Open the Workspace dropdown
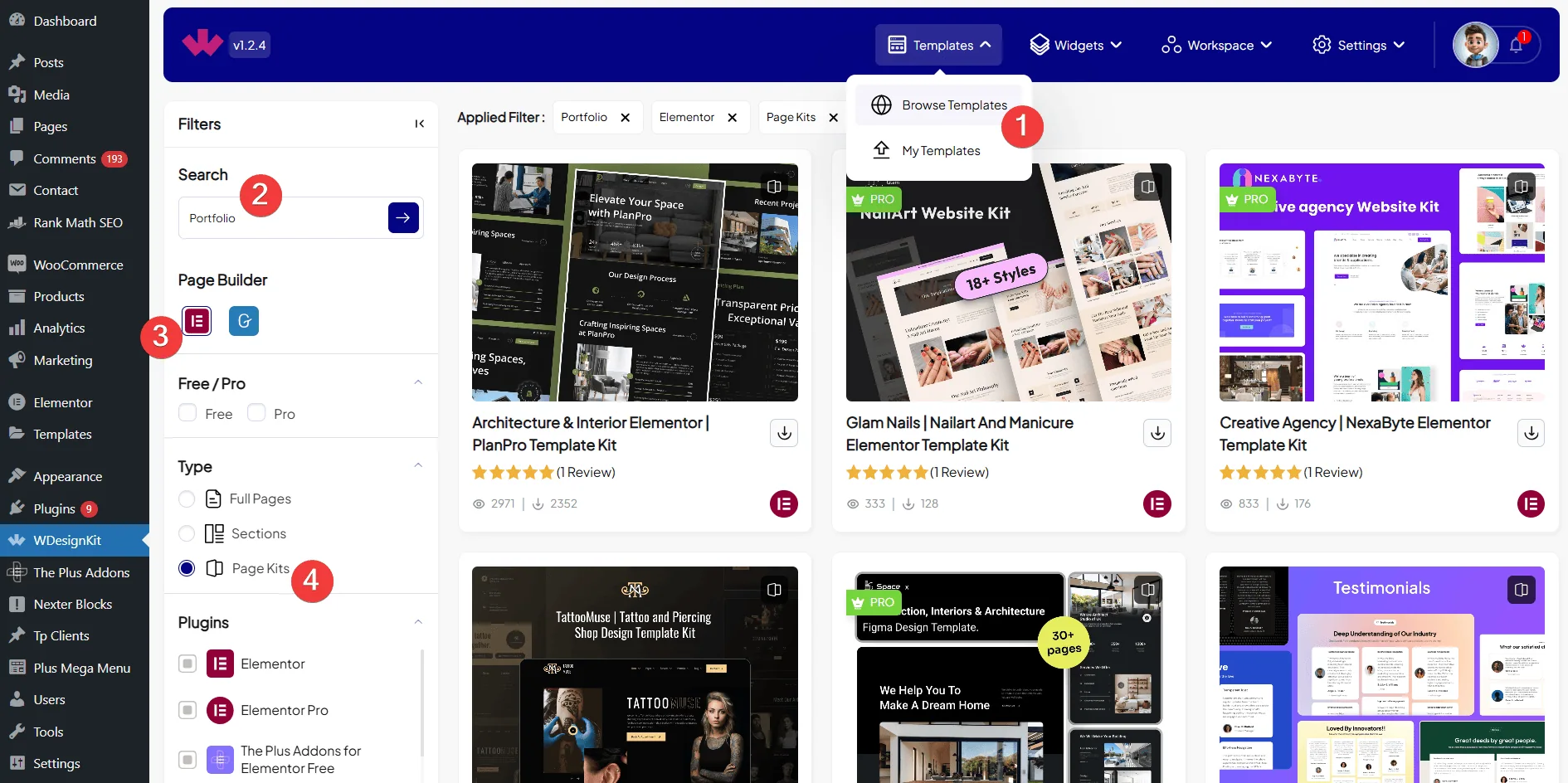The width and height of the screenshot is (1568, 783). click(x=1215, y=45)
